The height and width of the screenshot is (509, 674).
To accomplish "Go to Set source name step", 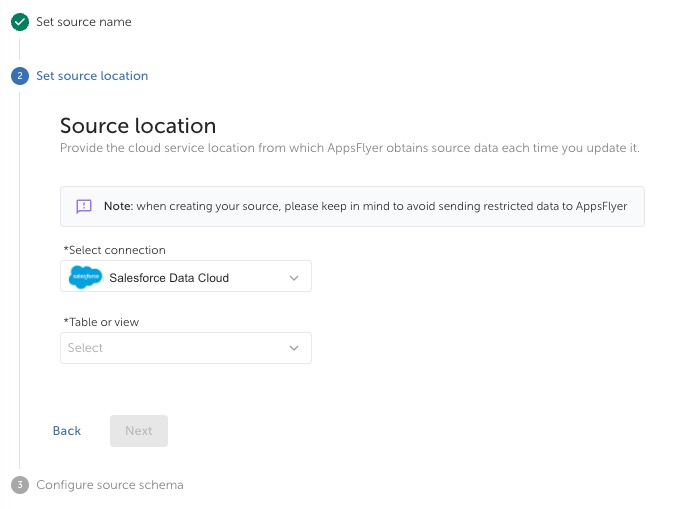I will (84, 22).
